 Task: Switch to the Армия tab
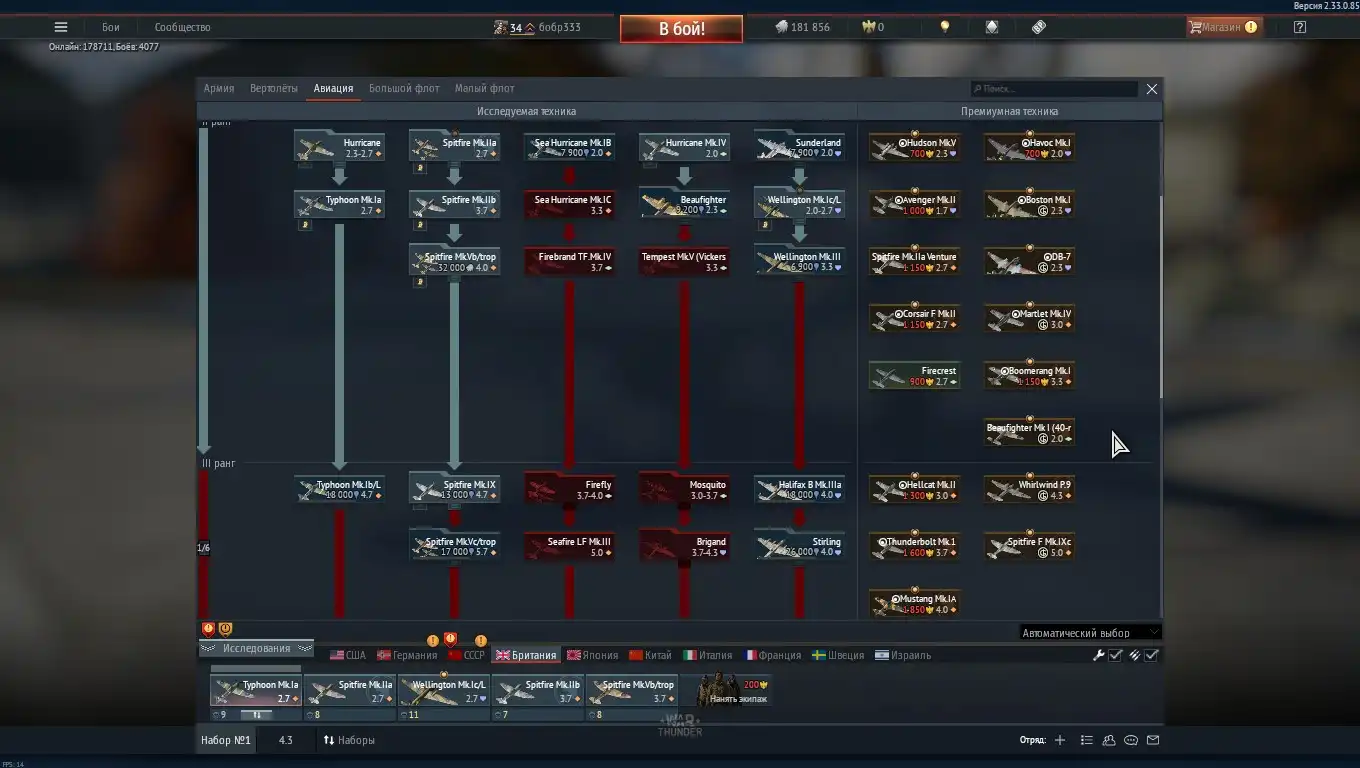click(219, 88)
